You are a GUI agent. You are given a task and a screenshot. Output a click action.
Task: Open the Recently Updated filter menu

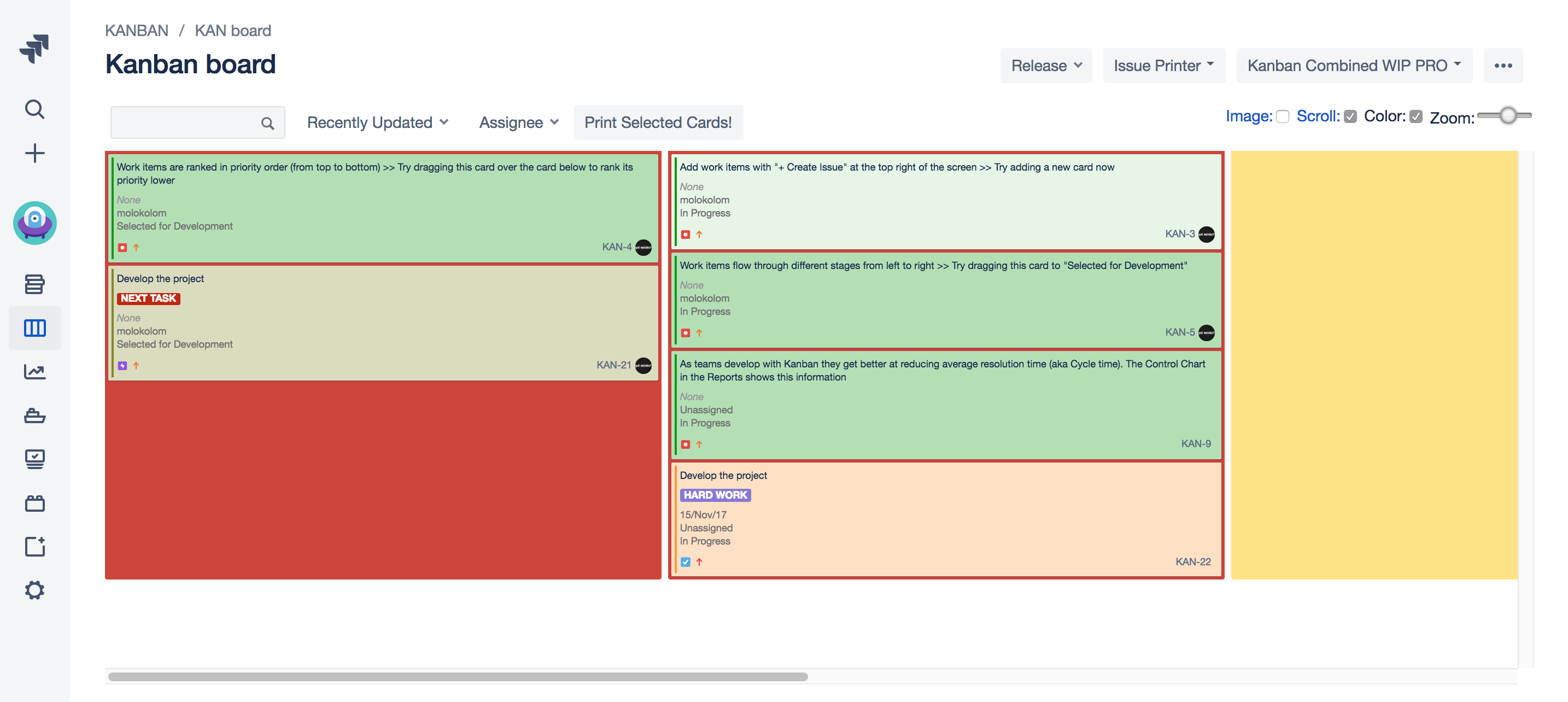[377, 122]
